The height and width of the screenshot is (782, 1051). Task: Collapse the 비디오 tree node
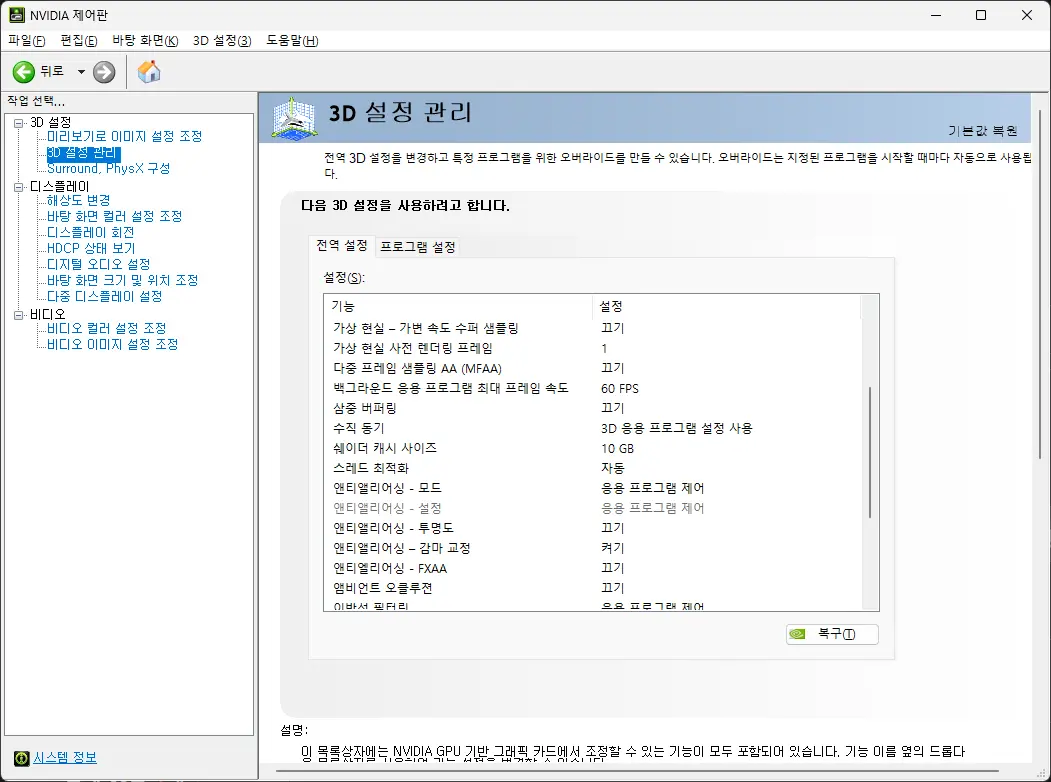(19, 315)
